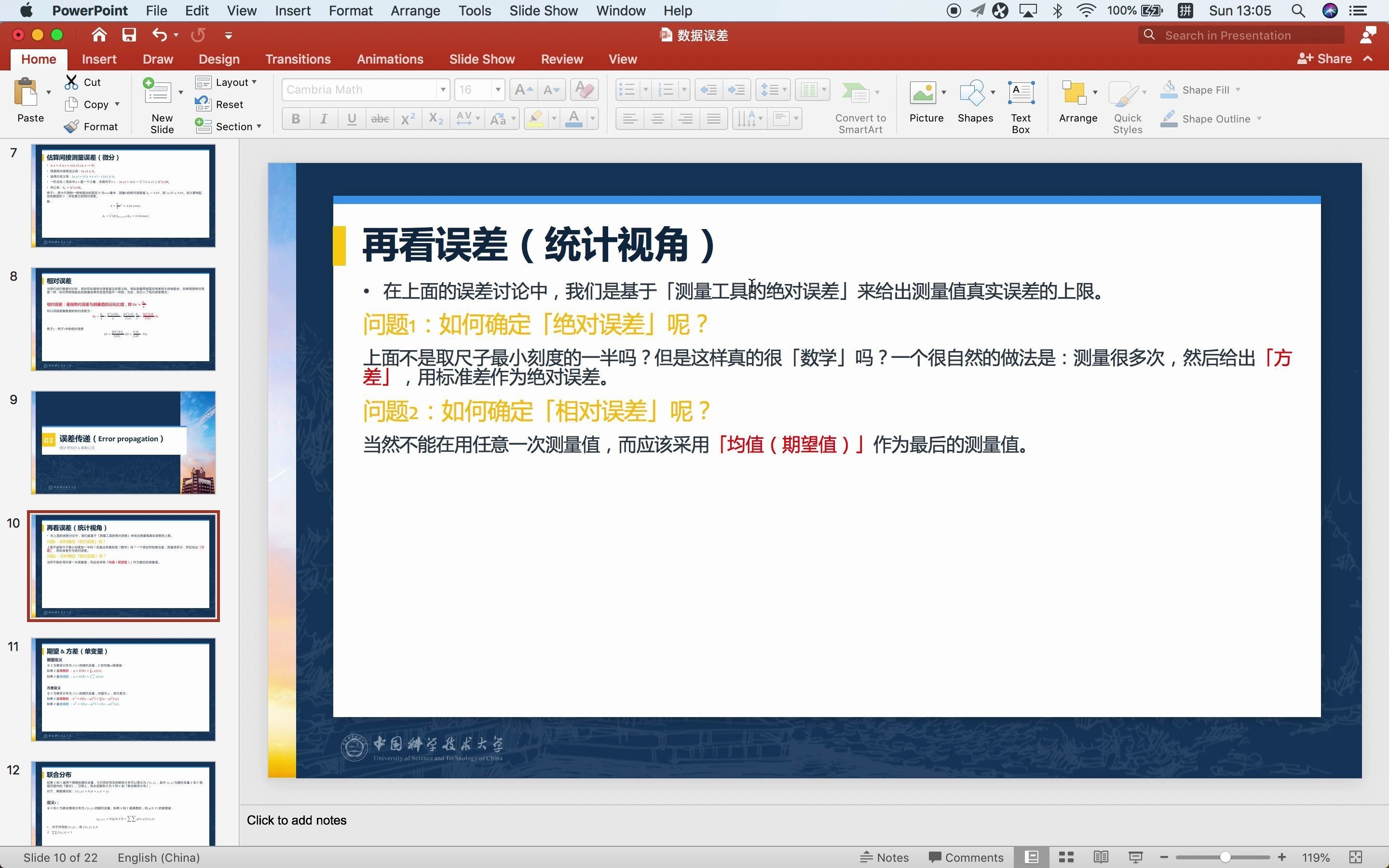Select slide 9 thumbnail
Image resolution: width=1389 pixels, height=868 pixels.
click(123, 443)
